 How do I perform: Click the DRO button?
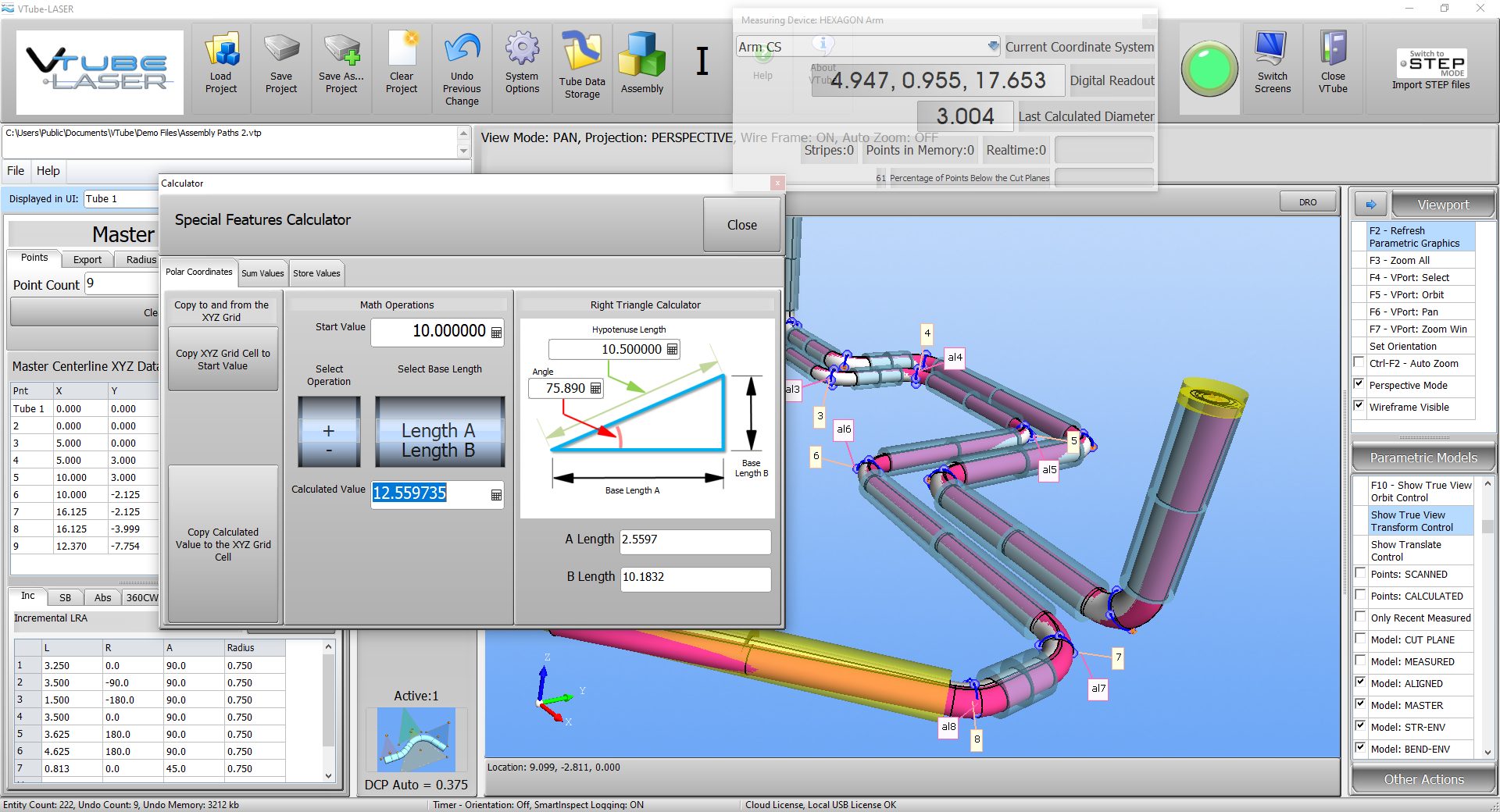click(x=1307, y=202)
